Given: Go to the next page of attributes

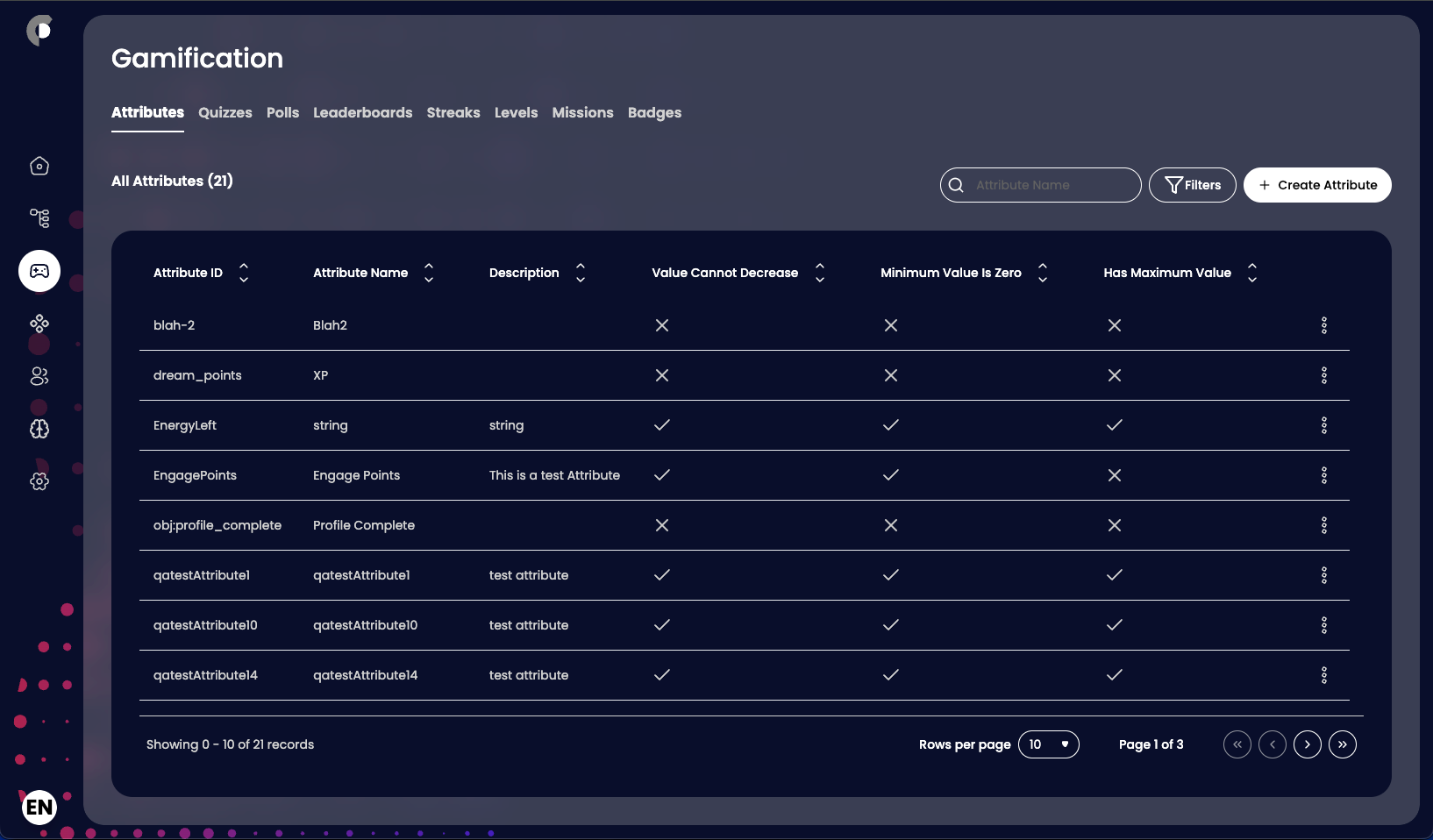Looking at the screenshot, I should [1308, 744].
